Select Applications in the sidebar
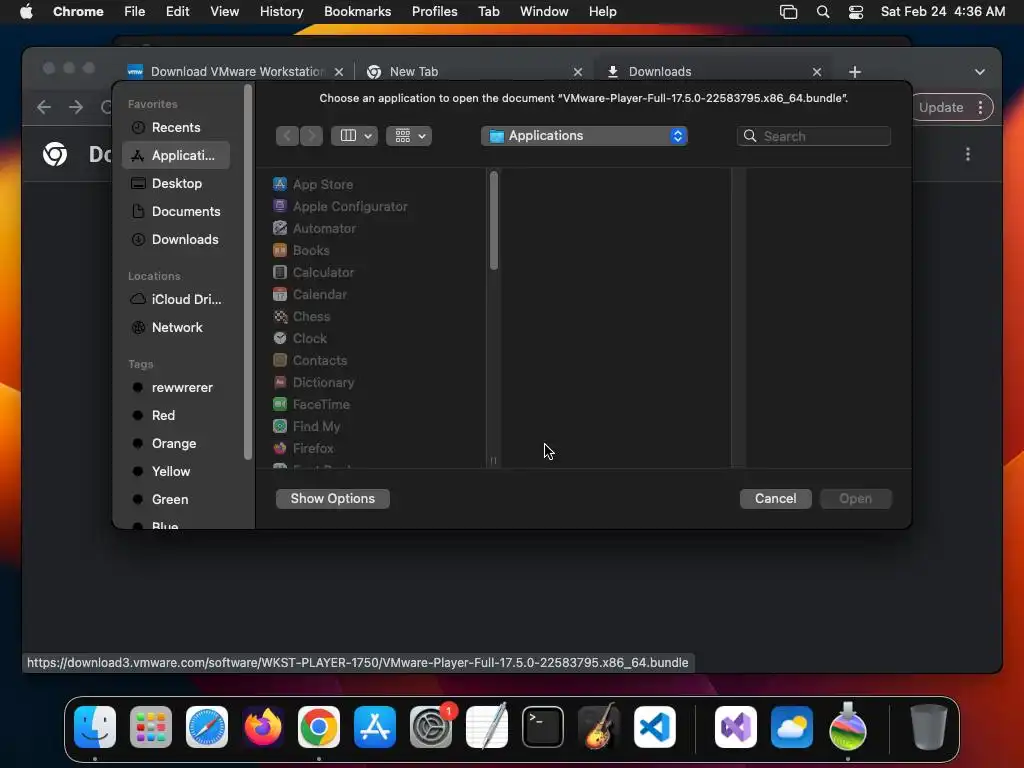The height and width of the screenshot is (768, 1024). coord(176,155)
